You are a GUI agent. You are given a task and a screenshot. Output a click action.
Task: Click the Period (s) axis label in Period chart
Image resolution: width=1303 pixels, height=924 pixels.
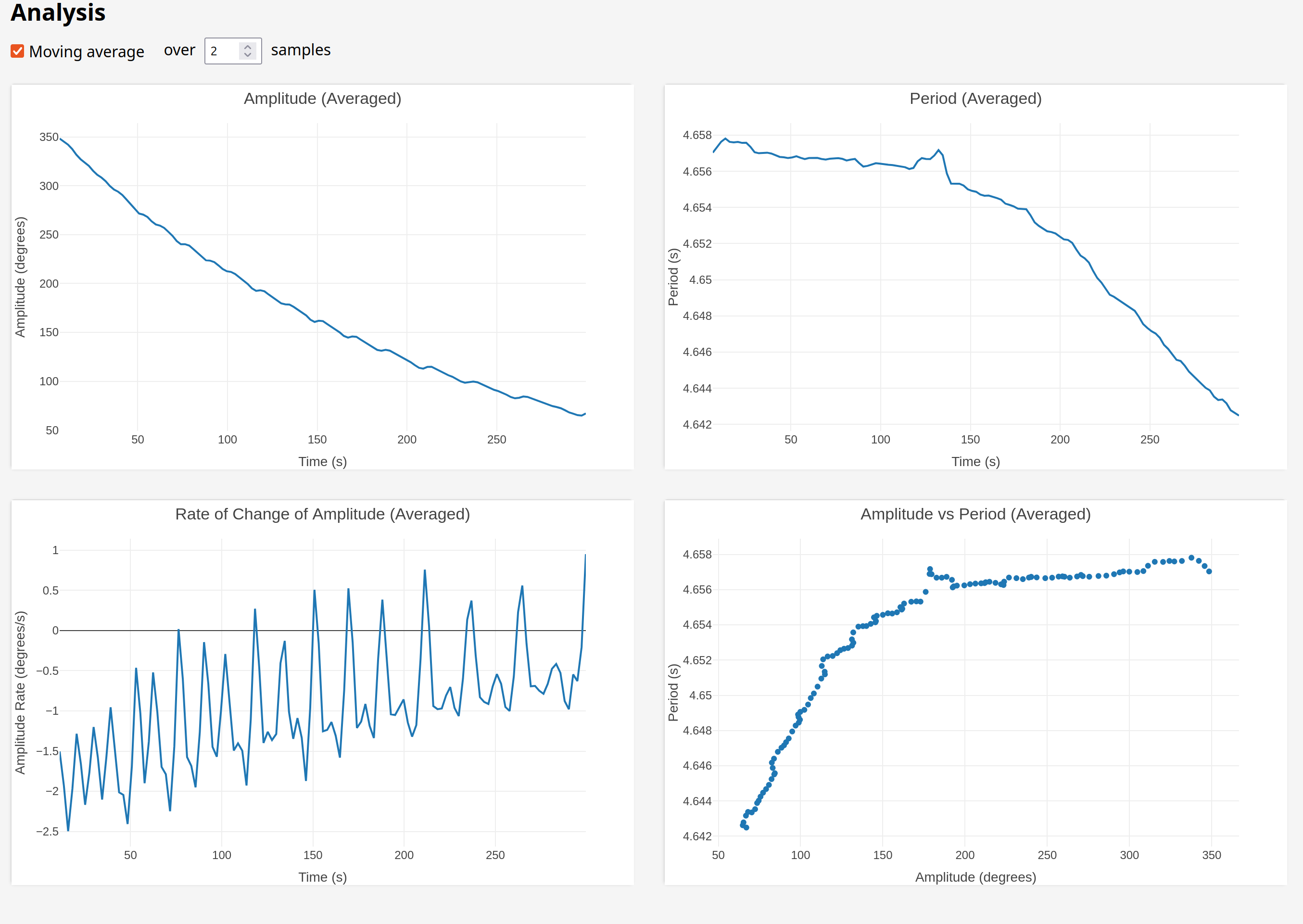[673, 277]
